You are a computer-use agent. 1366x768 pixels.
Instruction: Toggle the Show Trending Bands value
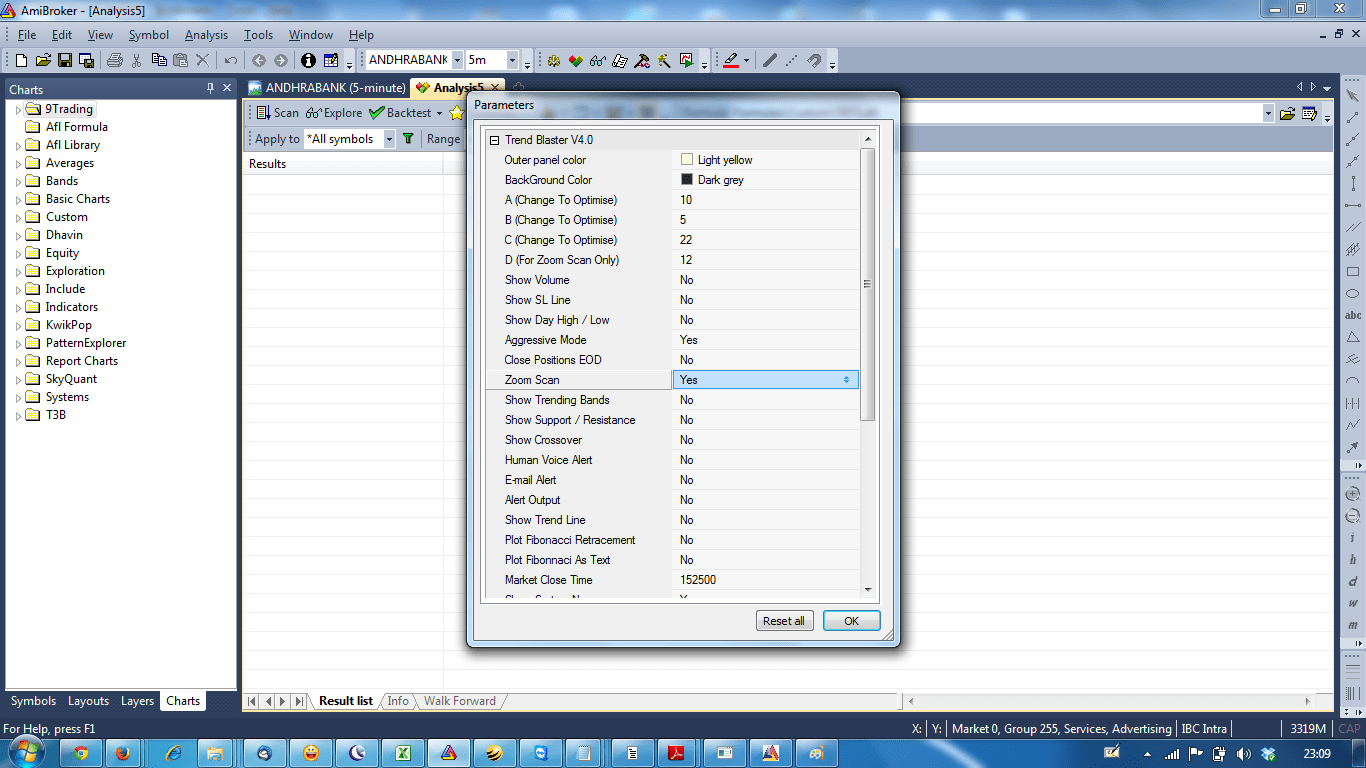pyautogui.click(x=766, y=400)
